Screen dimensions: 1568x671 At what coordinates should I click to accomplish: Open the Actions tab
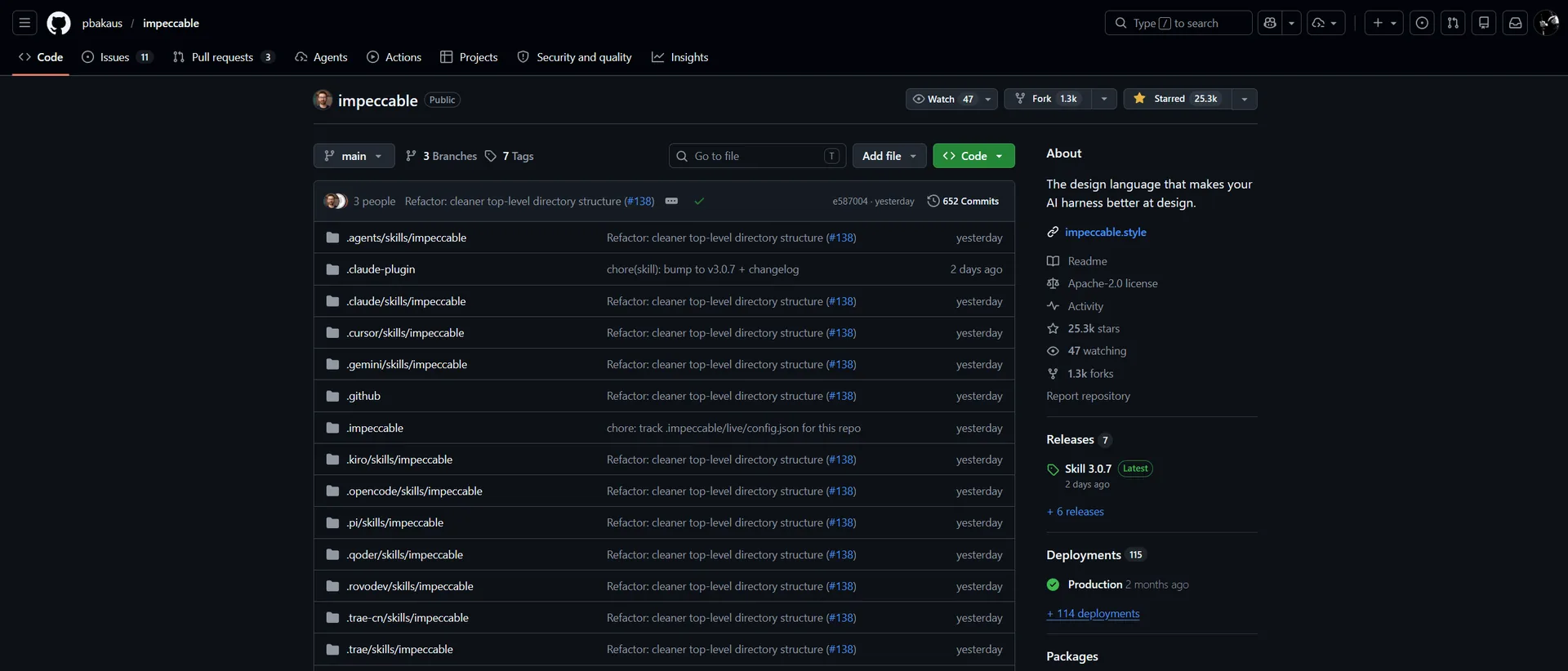click(394, 57)
